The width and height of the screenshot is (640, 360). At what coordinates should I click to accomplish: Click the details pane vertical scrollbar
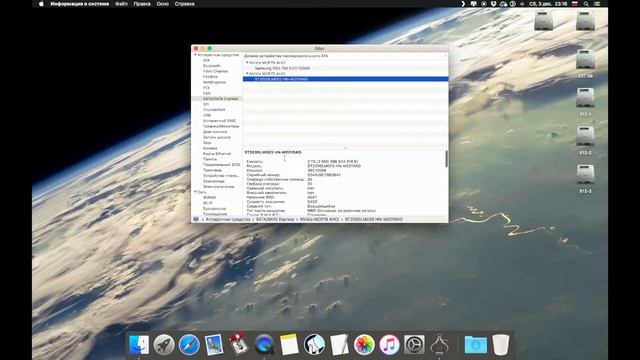446,159
